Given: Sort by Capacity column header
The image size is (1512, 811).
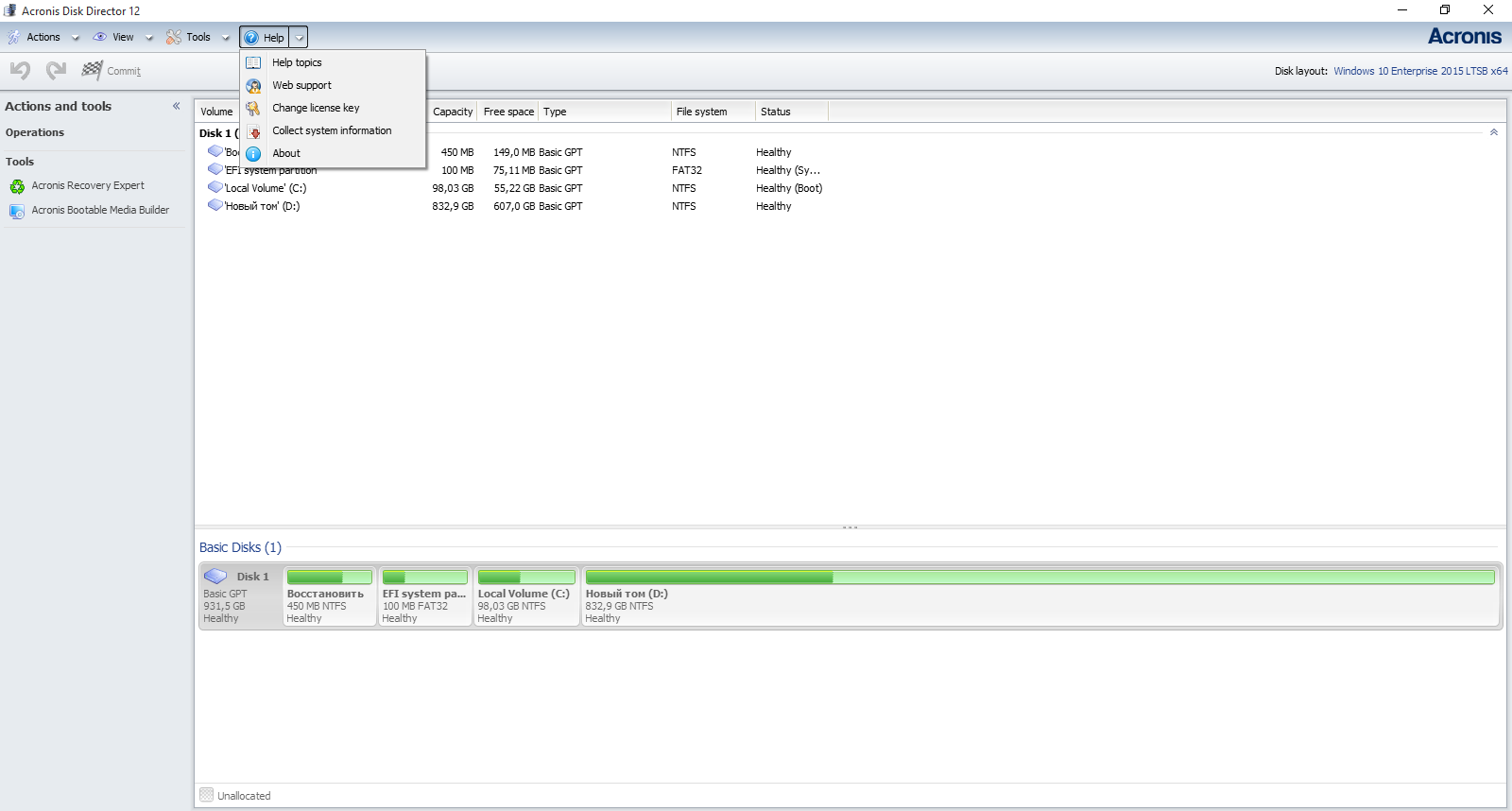Looking at the screenshot, I should coord(453,112).
